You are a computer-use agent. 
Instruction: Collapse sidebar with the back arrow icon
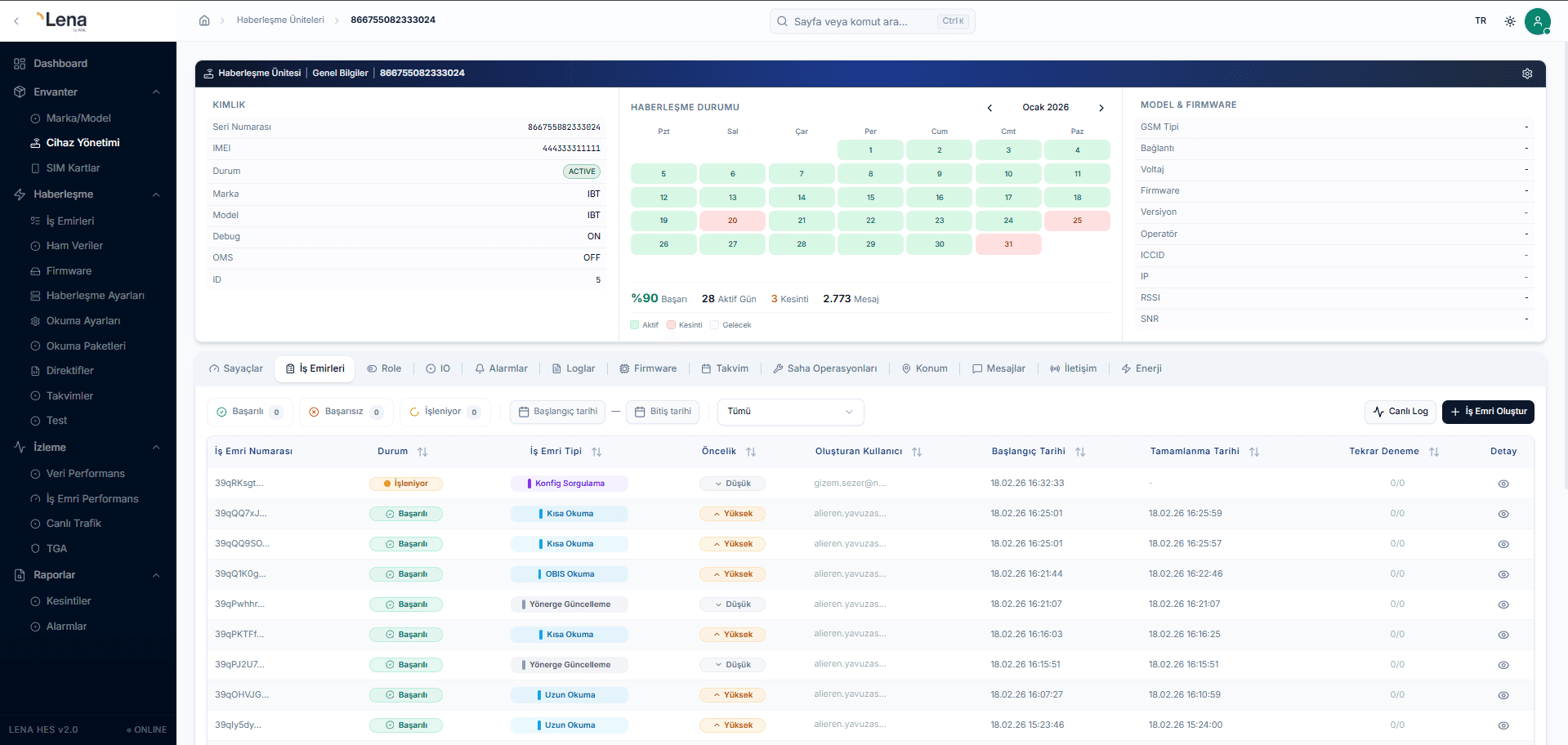pos(16,21)
